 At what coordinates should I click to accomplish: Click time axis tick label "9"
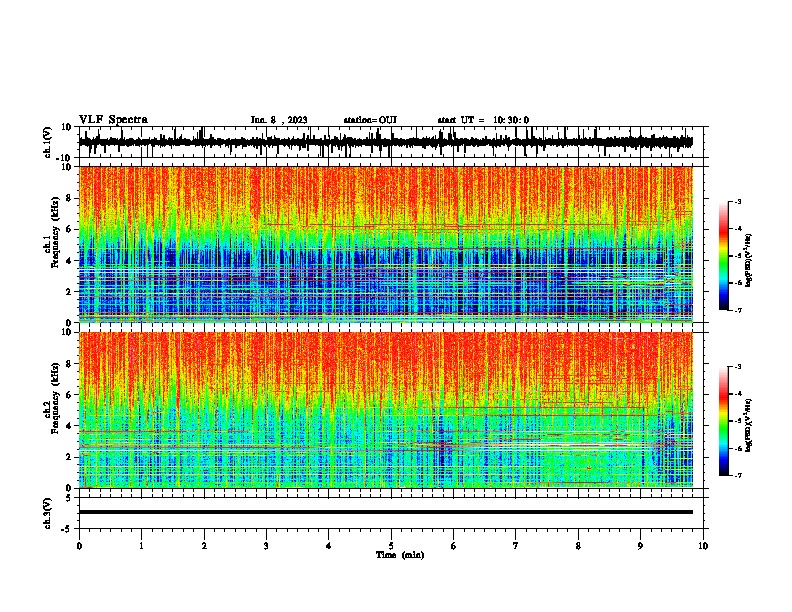(640, 546)
